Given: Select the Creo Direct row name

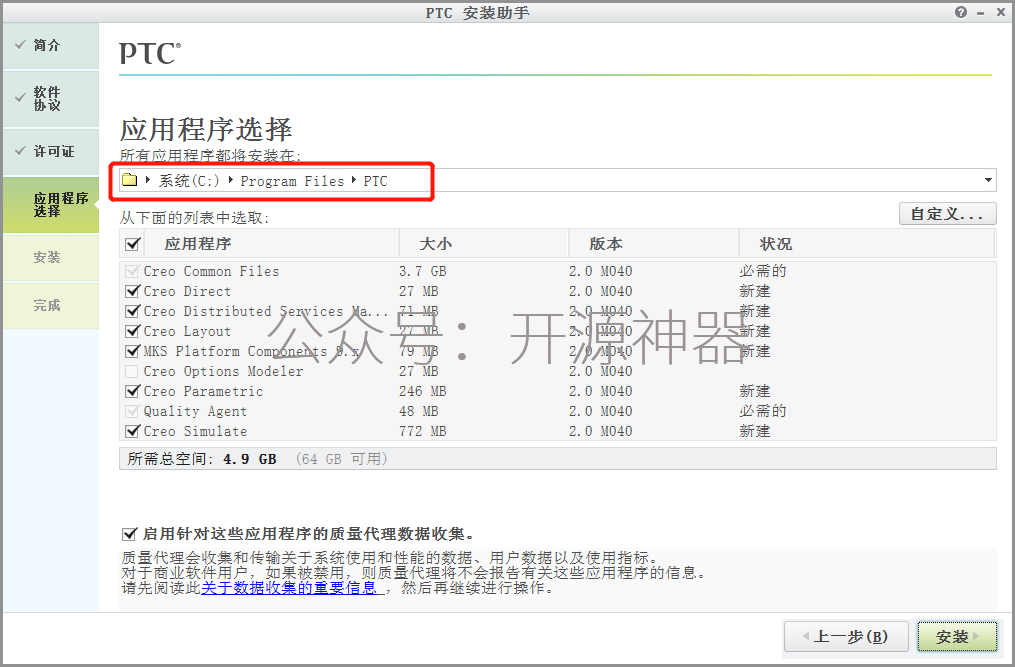Looking at the screenshot, I should tap(187, 291).
